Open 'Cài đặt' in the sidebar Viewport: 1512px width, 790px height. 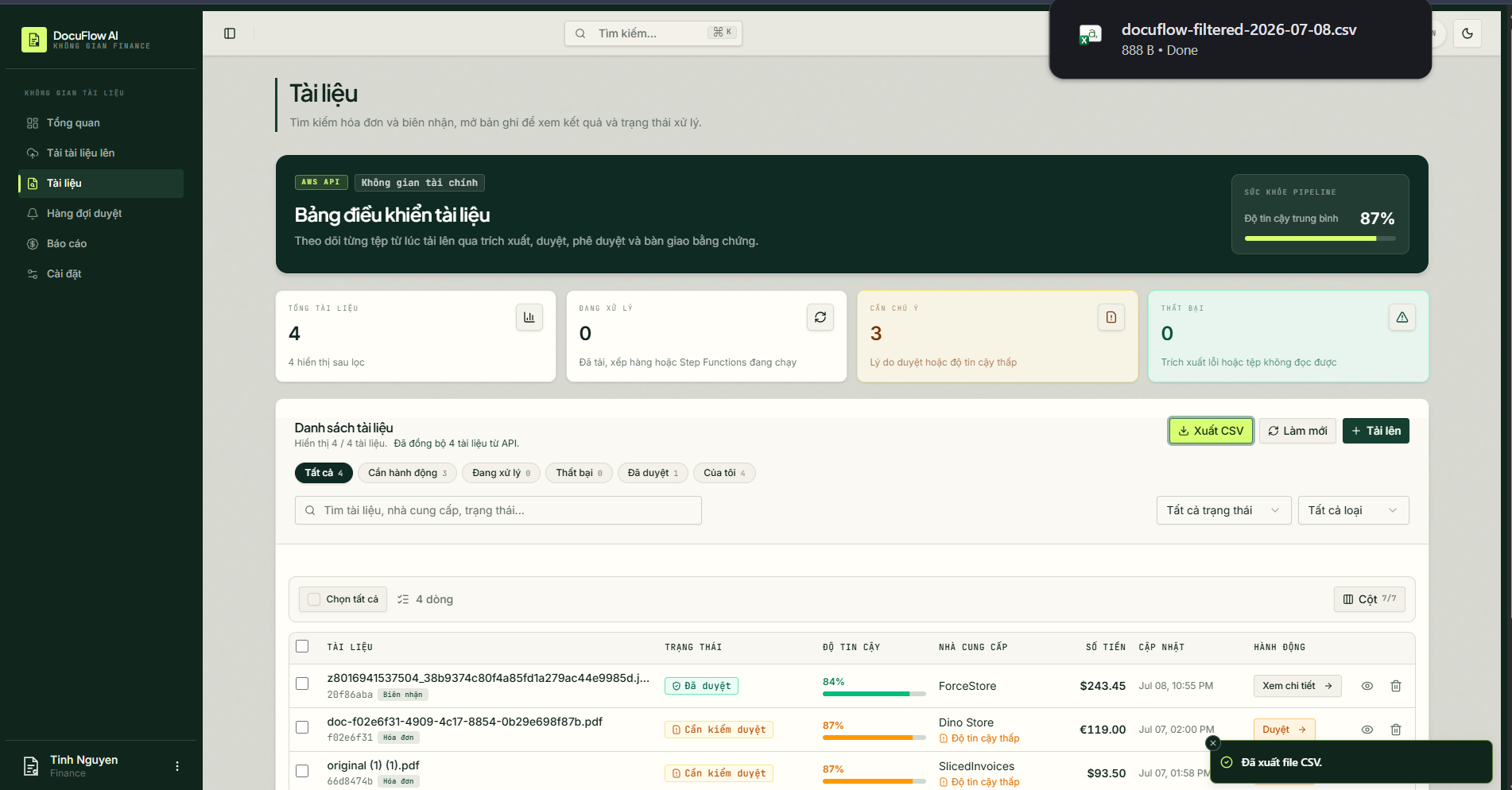(101, 274)
